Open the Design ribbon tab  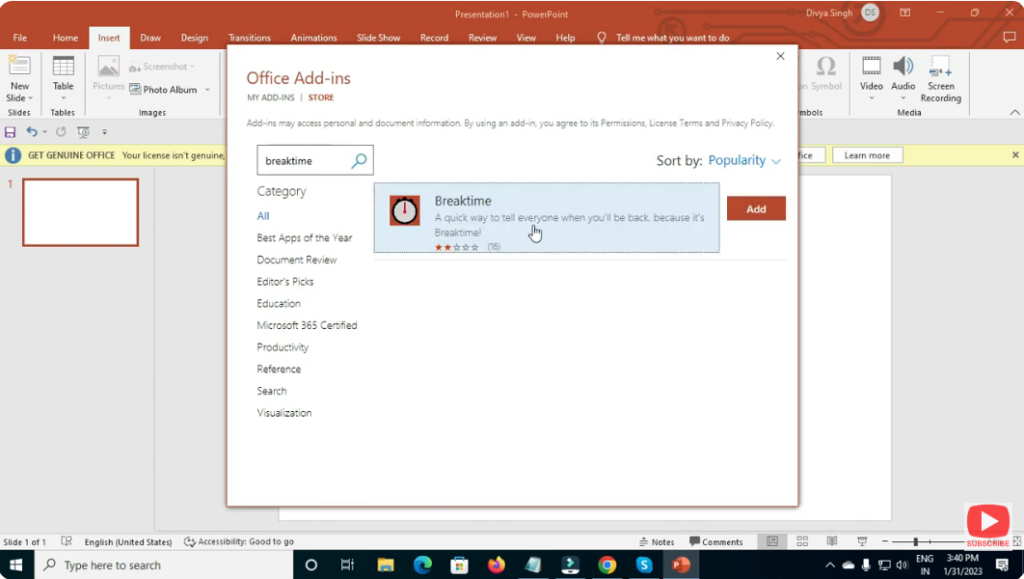pyautogui.click(x=194, y=38)
